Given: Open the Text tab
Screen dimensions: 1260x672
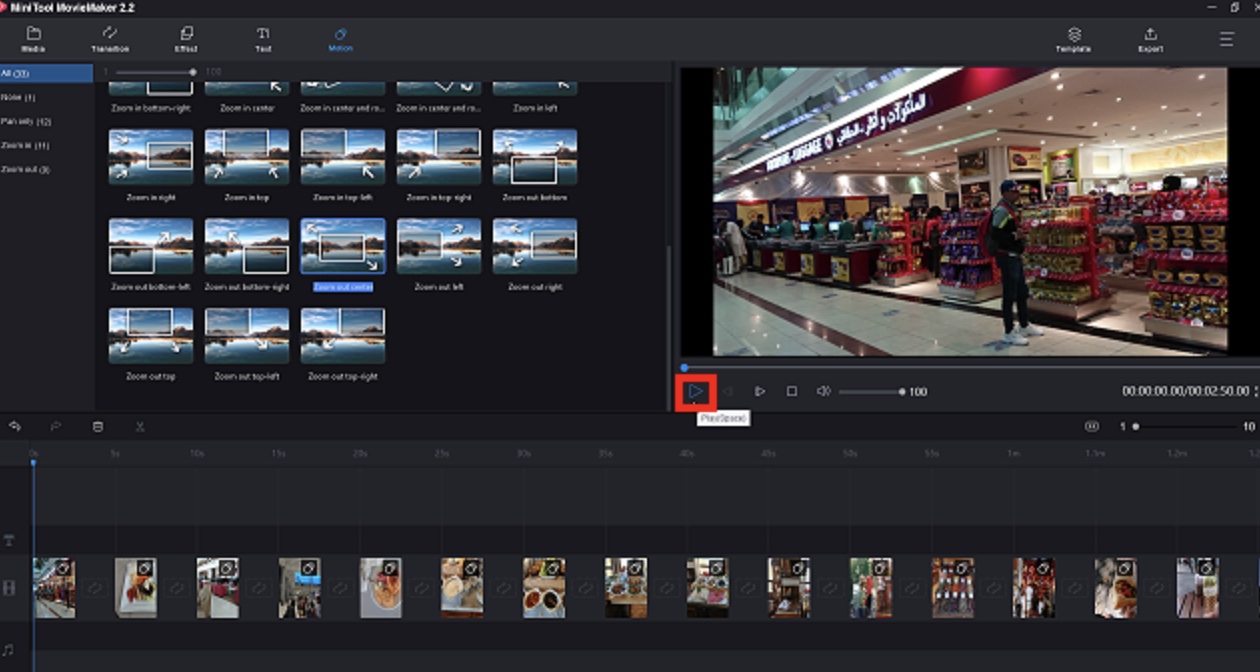Looking at the screenshot, I should [263, 39].
